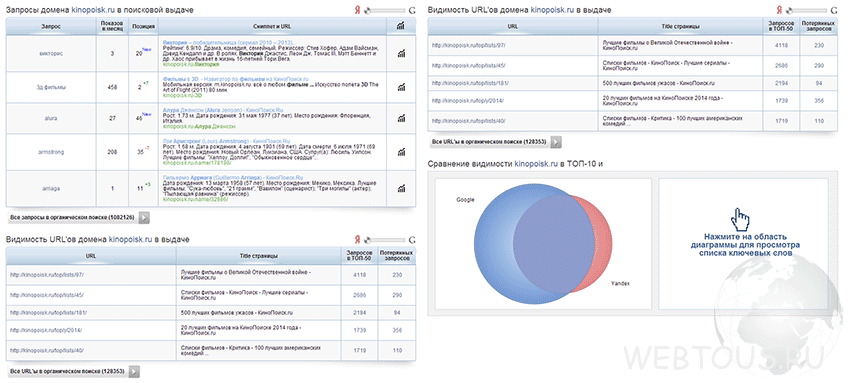This screenshot has width=850, height=383.
Task: Sort by Позиция column header
Action: [144, 25]
